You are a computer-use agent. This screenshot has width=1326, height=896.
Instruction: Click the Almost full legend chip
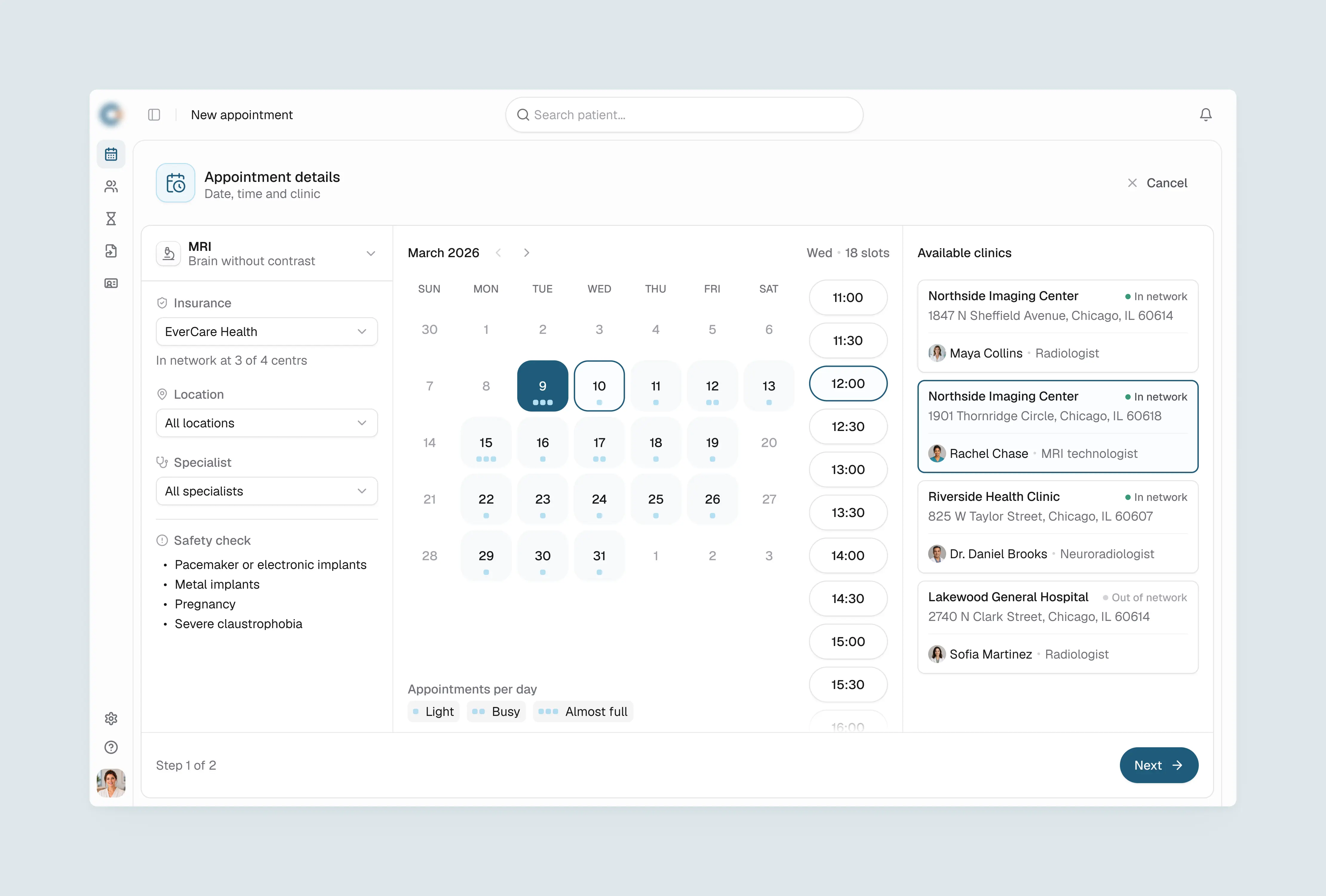[583, 712]
